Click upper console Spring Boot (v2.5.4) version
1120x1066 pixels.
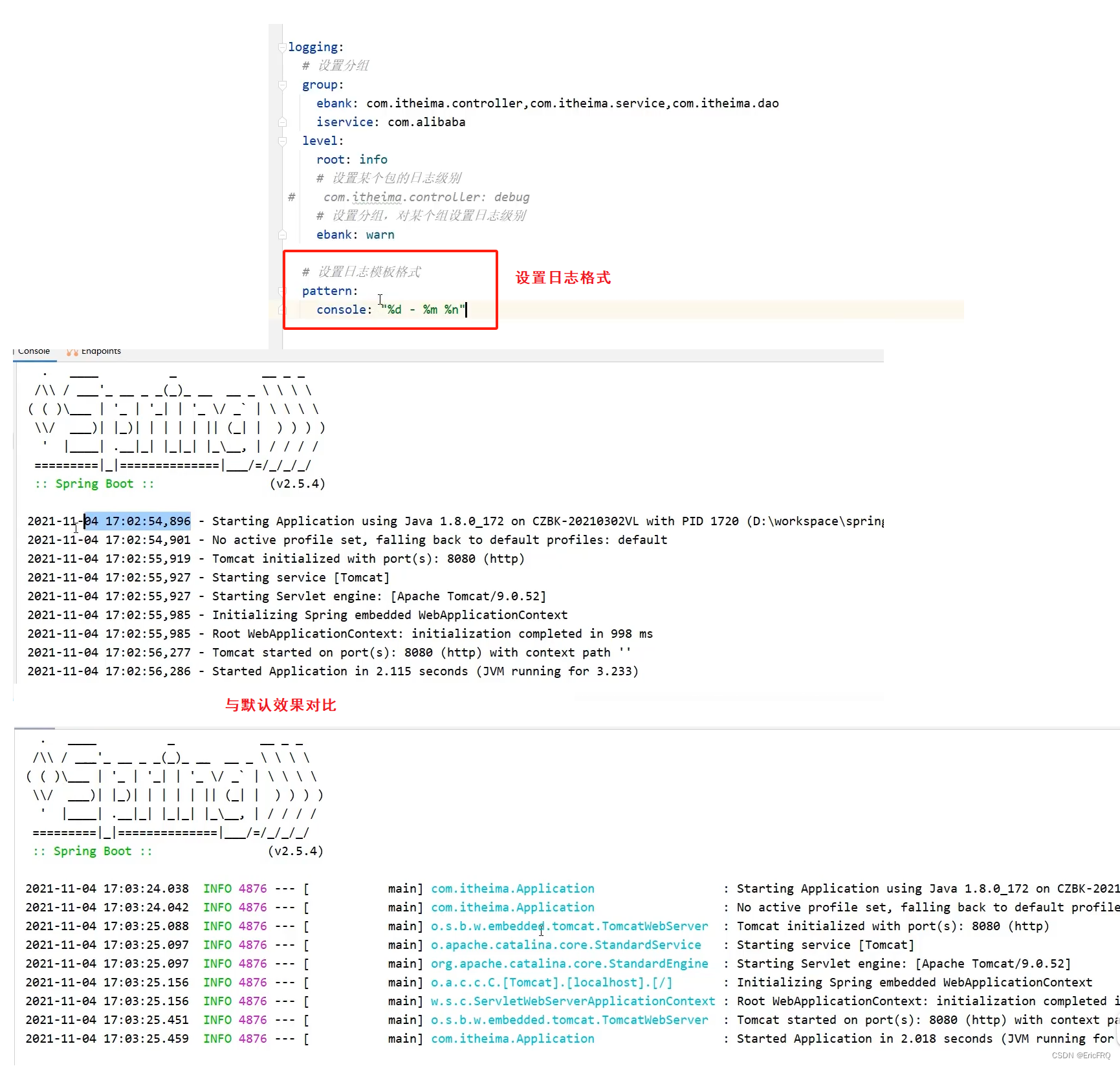pyautogui.click(x=297, y=484)
